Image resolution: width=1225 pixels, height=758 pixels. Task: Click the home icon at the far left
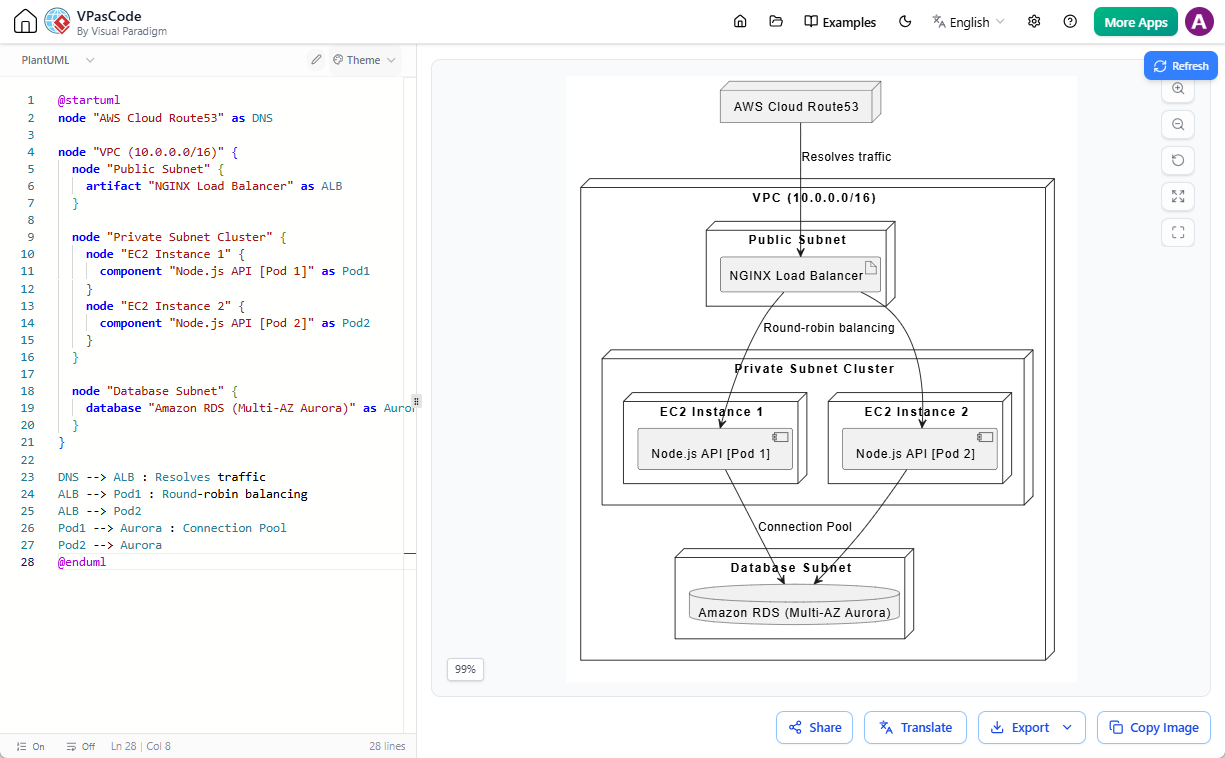[26, 22]
